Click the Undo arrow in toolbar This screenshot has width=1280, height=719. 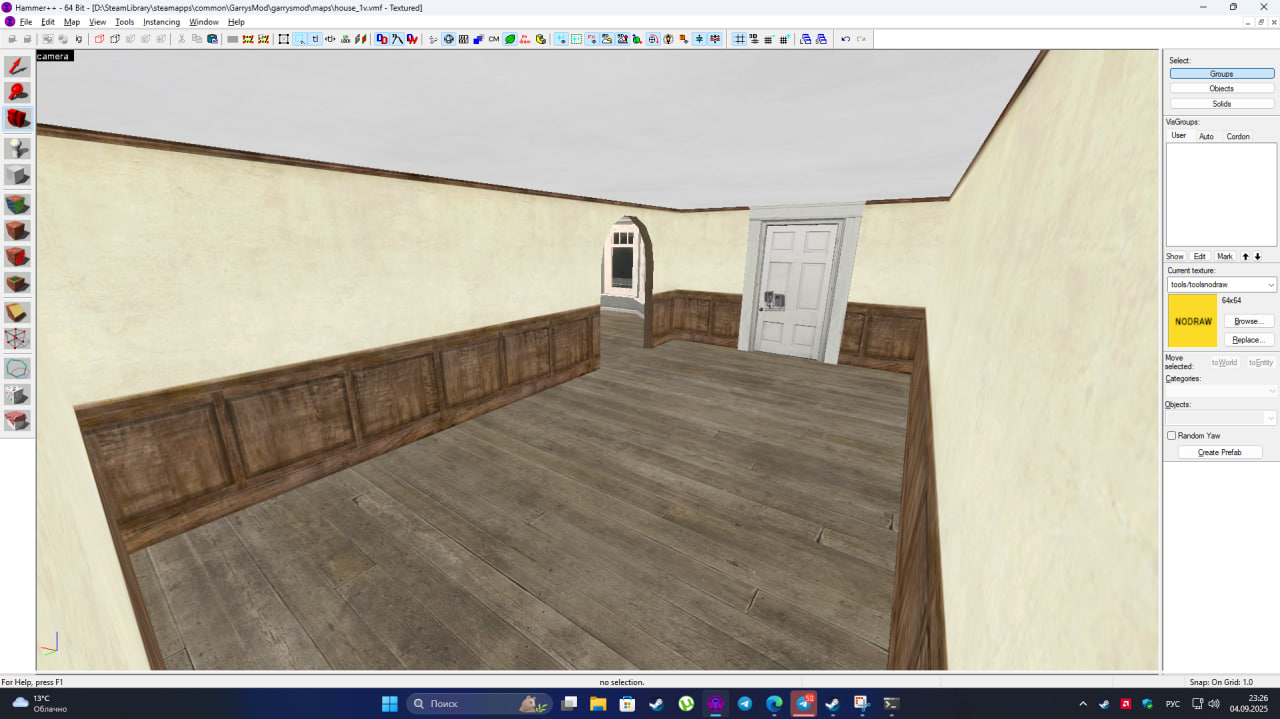point(845,39)
